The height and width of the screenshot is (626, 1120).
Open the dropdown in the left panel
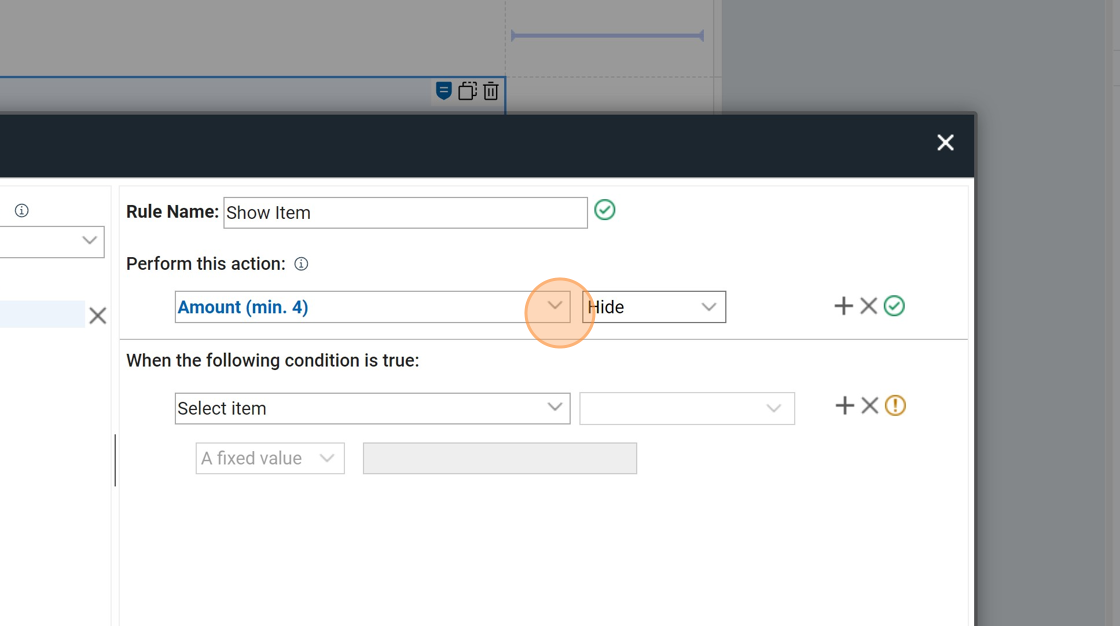(88, 241)
